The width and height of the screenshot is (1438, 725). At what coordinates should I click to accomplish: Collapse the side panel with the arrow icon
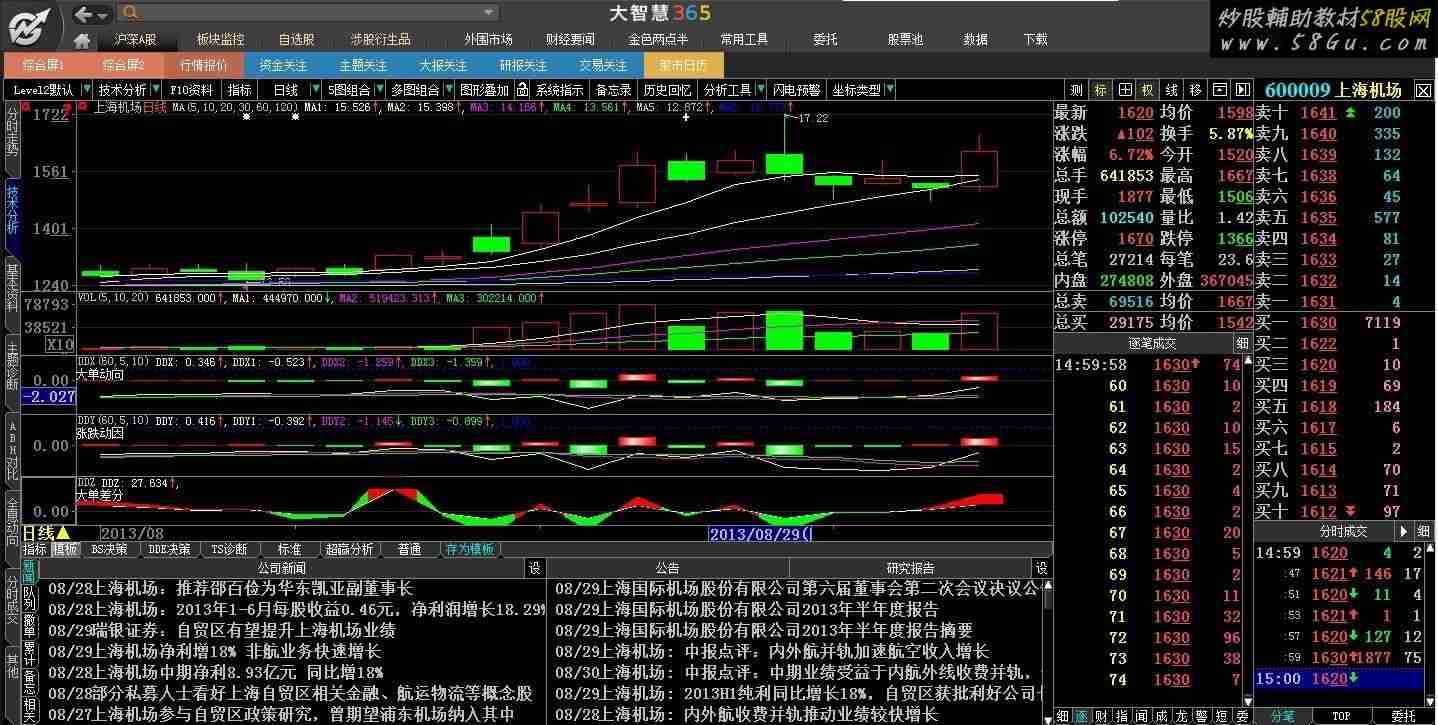[x=1242, y=90]
